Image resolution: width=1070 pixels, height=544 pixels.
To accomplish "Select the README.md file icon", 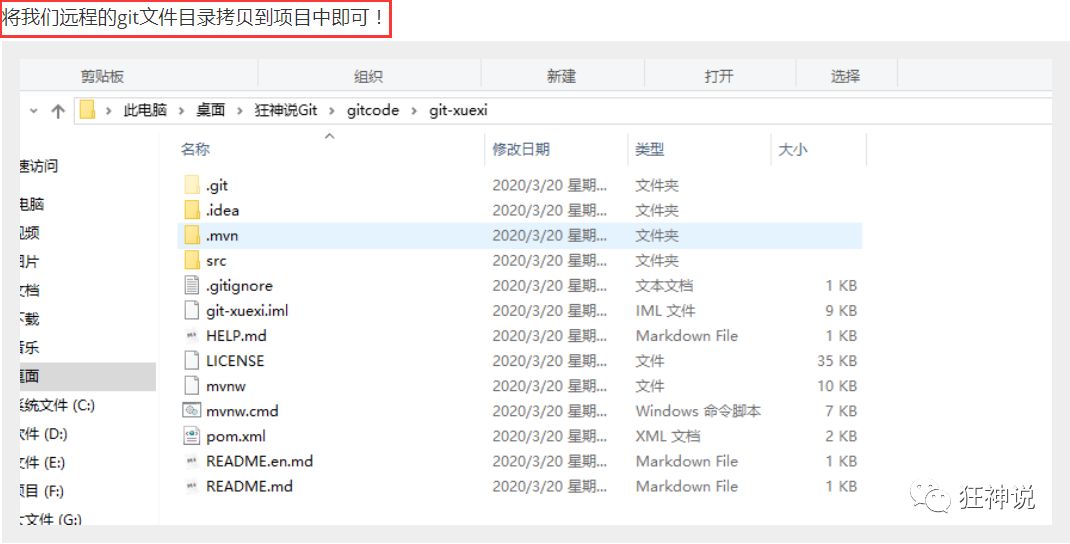I will click(x=192, y=487).
